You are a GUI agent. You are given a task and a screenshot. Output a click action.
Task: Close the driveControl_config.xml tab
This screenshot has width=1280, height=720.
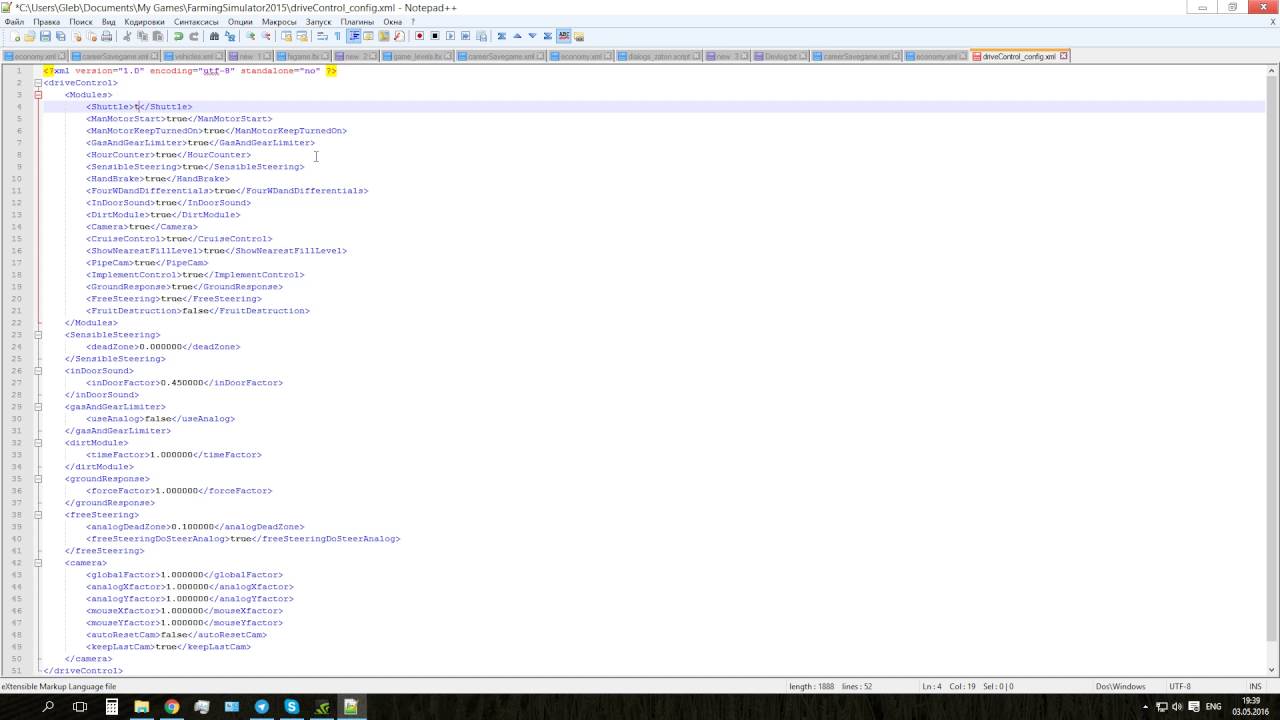click(1064, 56)
